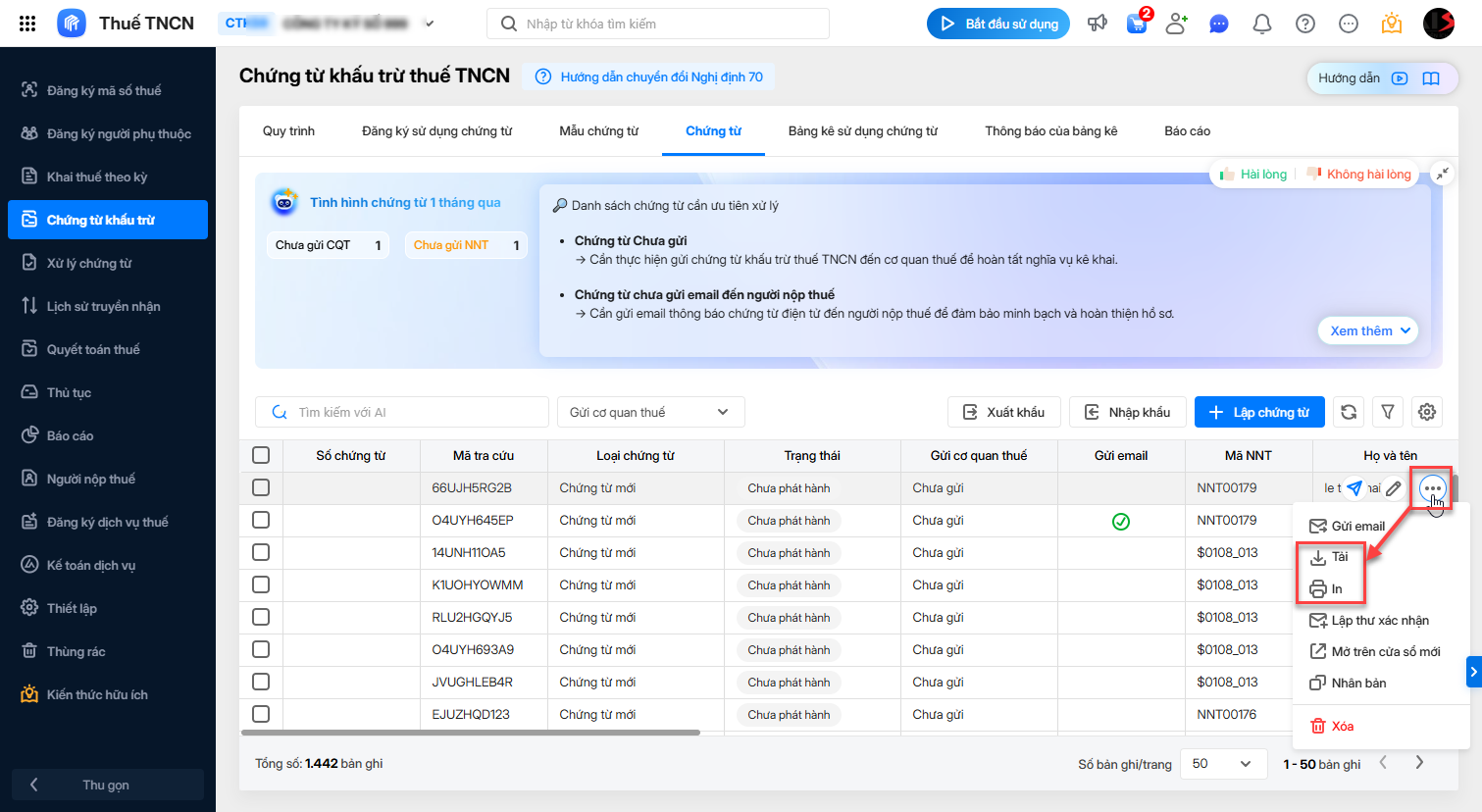Screen dimensions: 1482x812
Task: Expand the records per page dropdown
Action: pos(1221,764)
